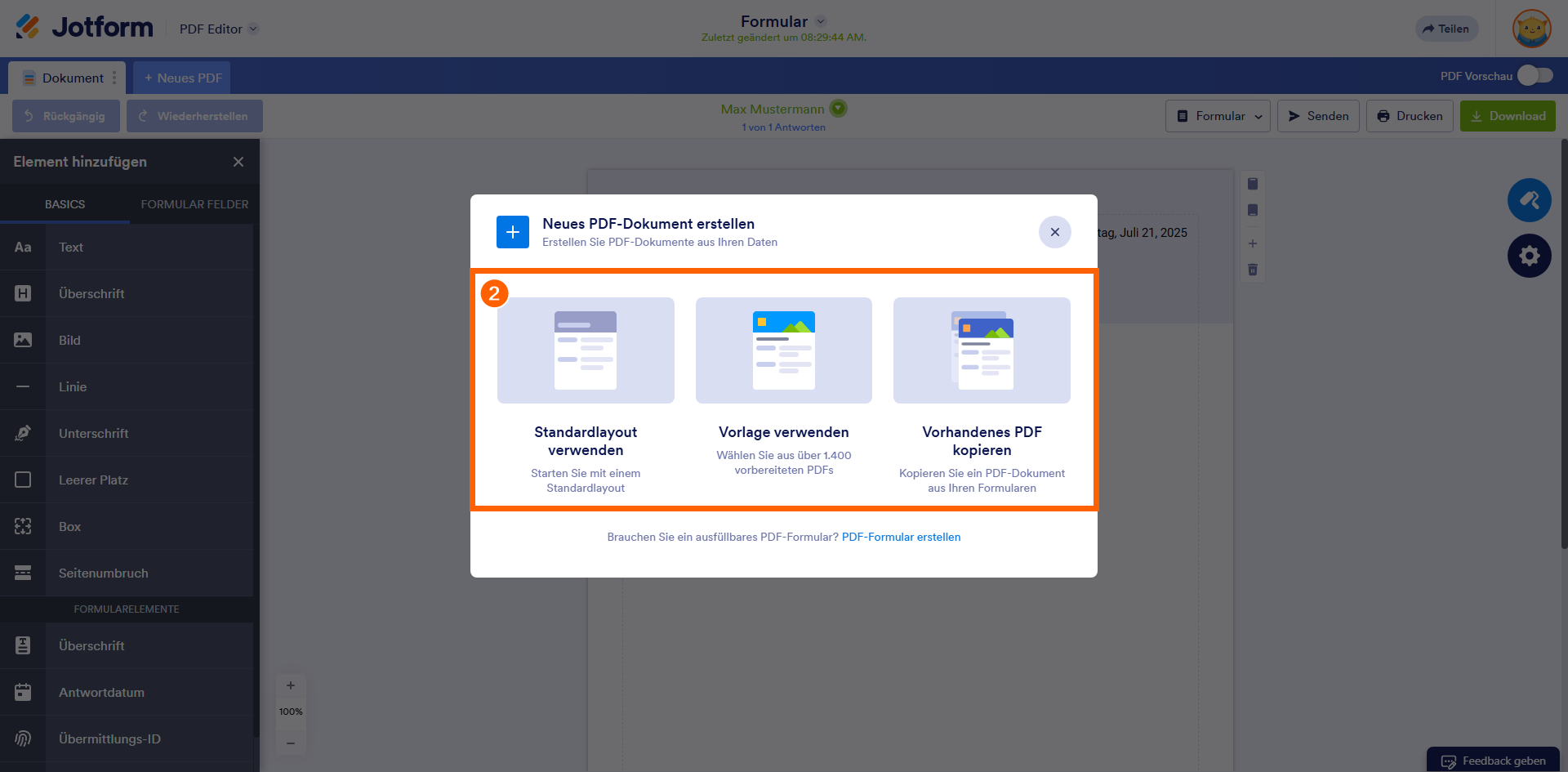The width and height of the screenshot is (1568, 772).
Task: Add a Linie element
Action: pyautogui.click(x=127, y=386)
